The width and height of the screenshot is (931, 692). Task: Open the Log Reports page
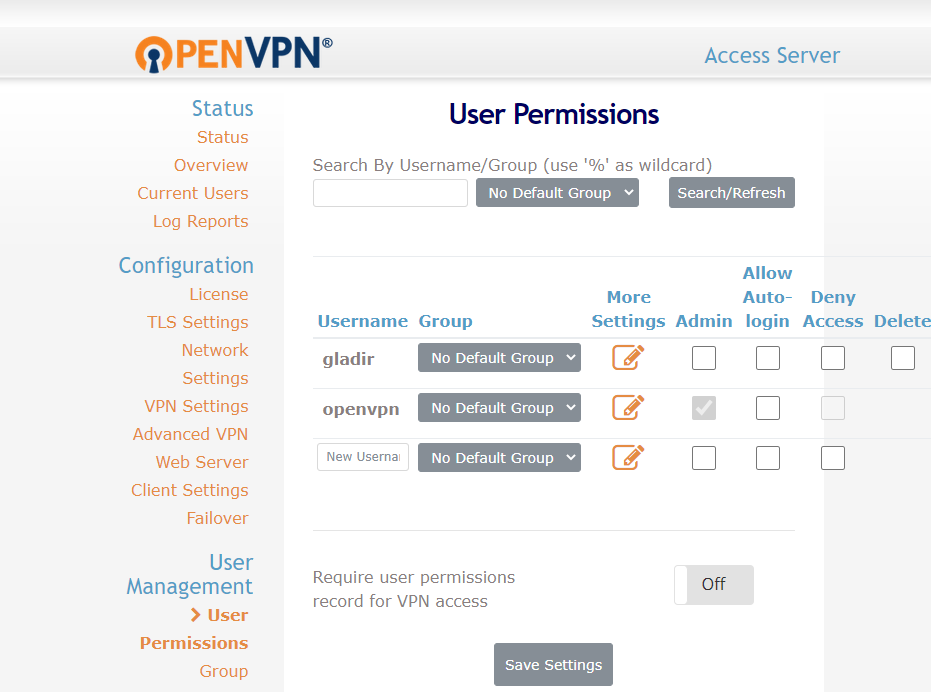(200, 221)
